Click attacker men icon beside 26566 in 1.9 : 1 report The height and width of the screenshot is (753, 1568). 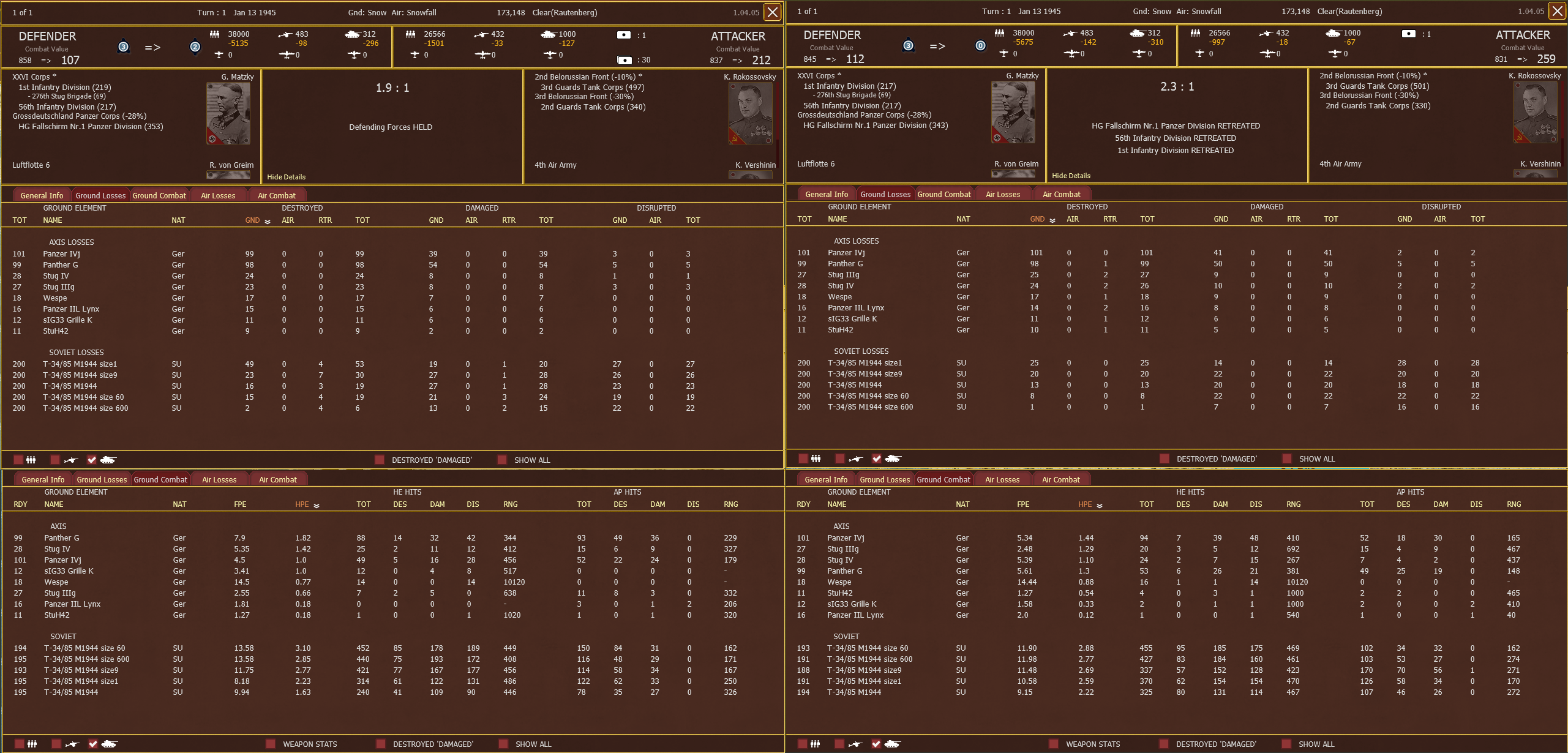point(411,34)
